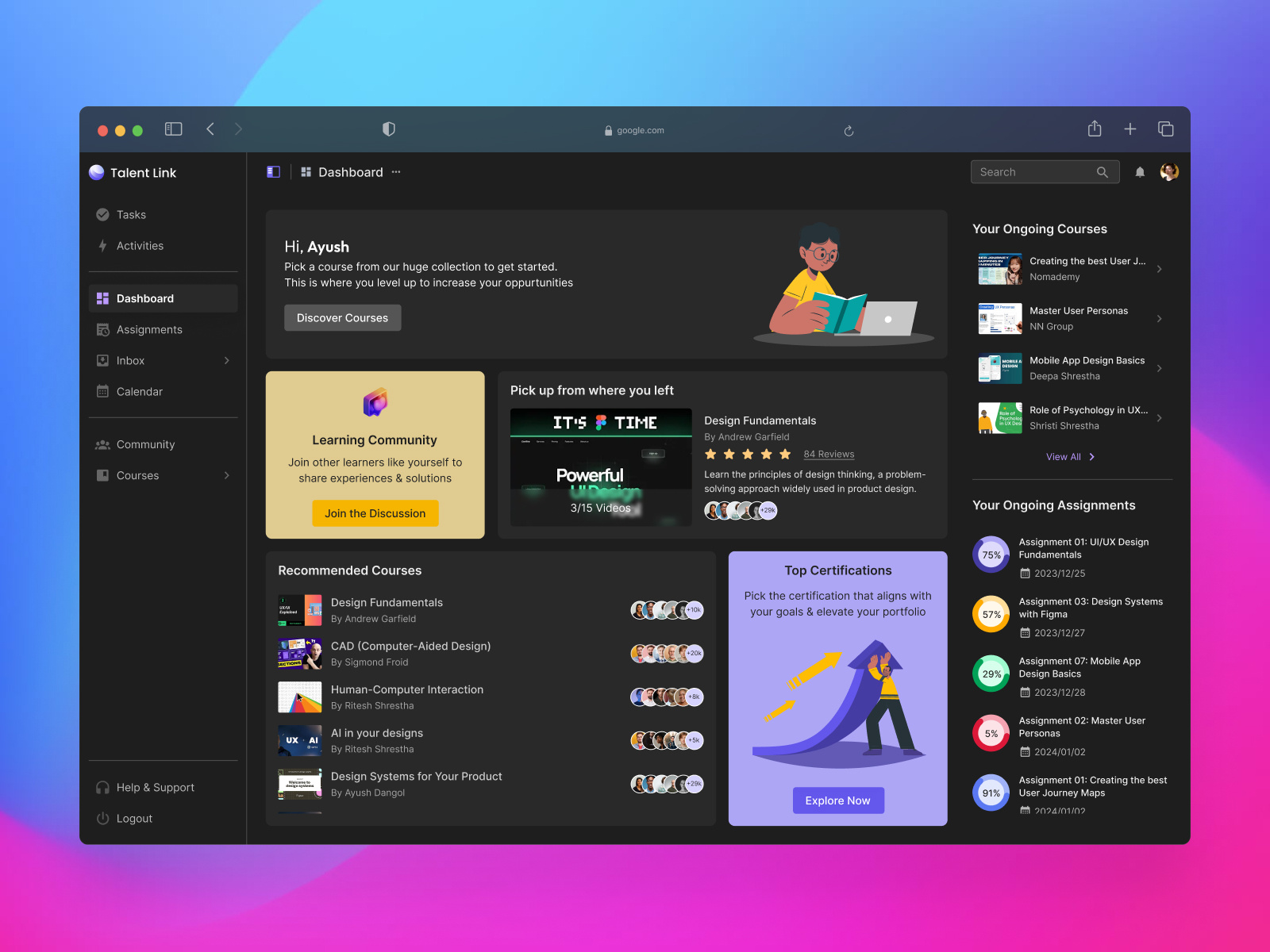The width and height of the screenshot is (1270, 952).
Task: Click the search magnifier icon
Action: pos(1103,171)
